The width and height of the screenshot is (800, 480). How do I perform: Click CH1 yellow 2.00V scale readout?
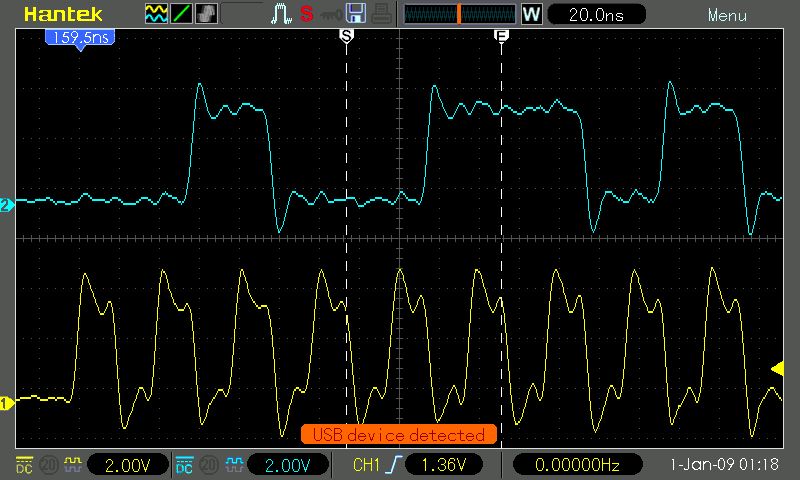coord(128,465)
